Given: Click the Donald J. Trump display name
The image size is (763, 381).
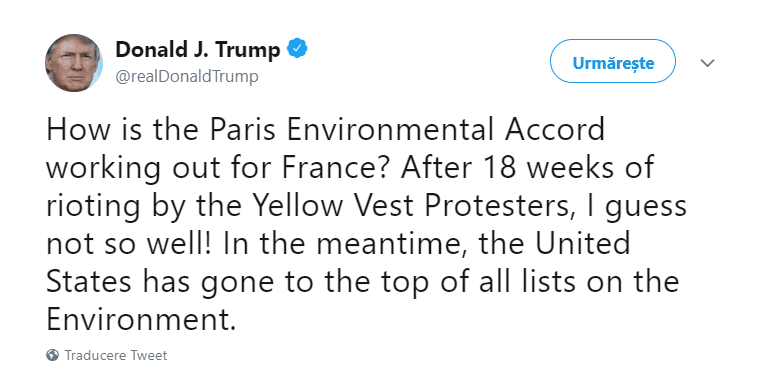Looking at the screenshot, I should point(198,49).
